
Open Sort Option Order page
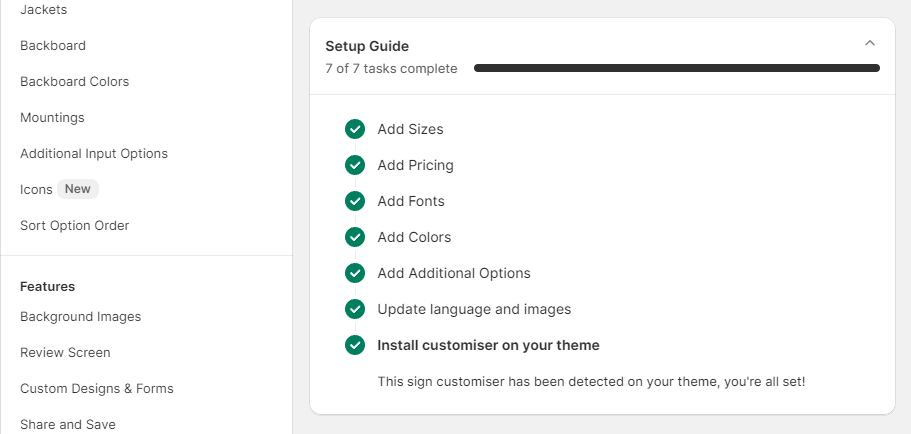(x=74, y=225)
